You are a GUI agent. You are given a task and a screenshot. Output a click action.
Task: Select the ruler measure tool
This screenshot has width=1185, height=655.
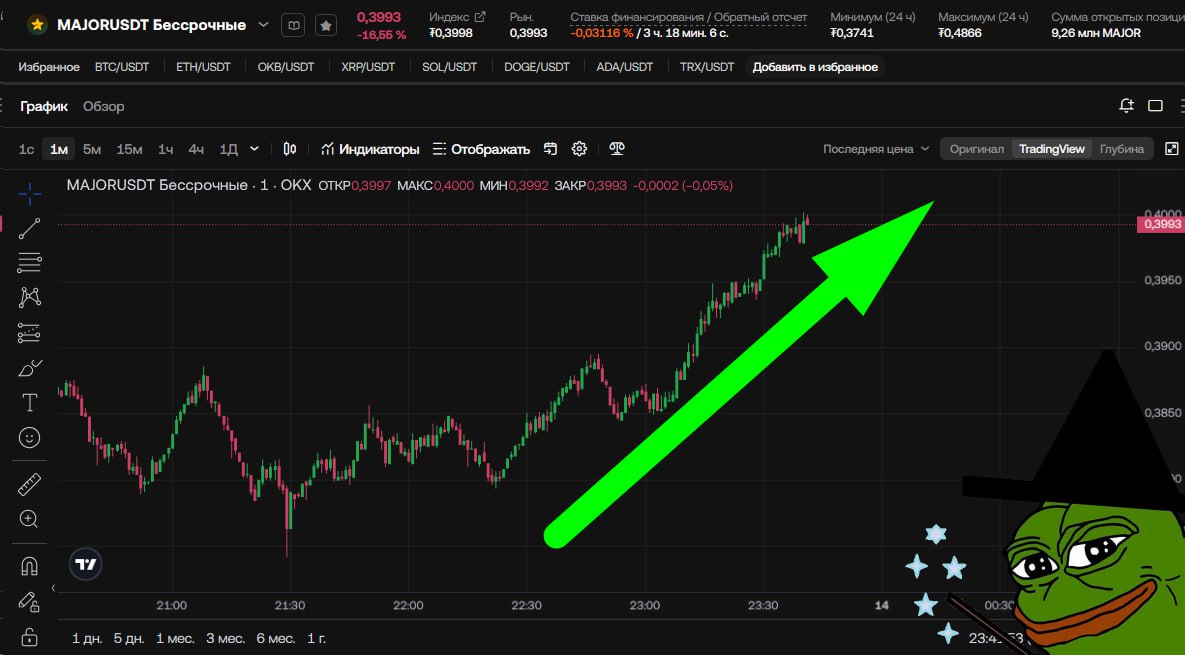[29, 484]
